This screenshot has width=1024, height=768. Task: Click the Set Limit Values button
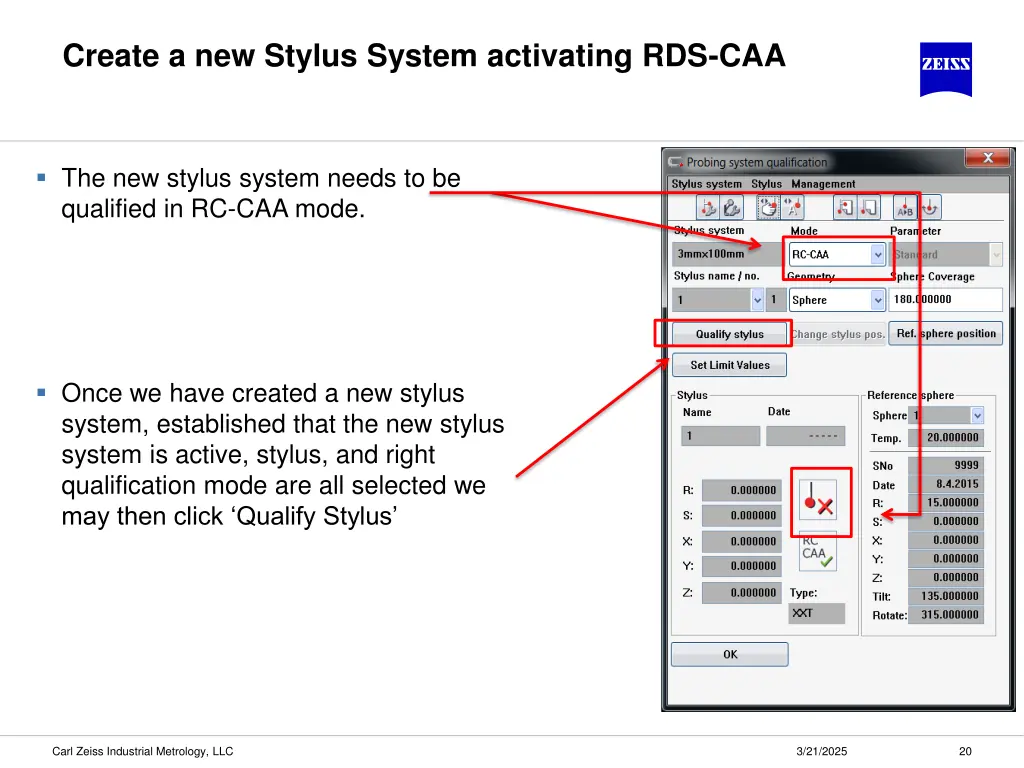[x=730, y=365]
